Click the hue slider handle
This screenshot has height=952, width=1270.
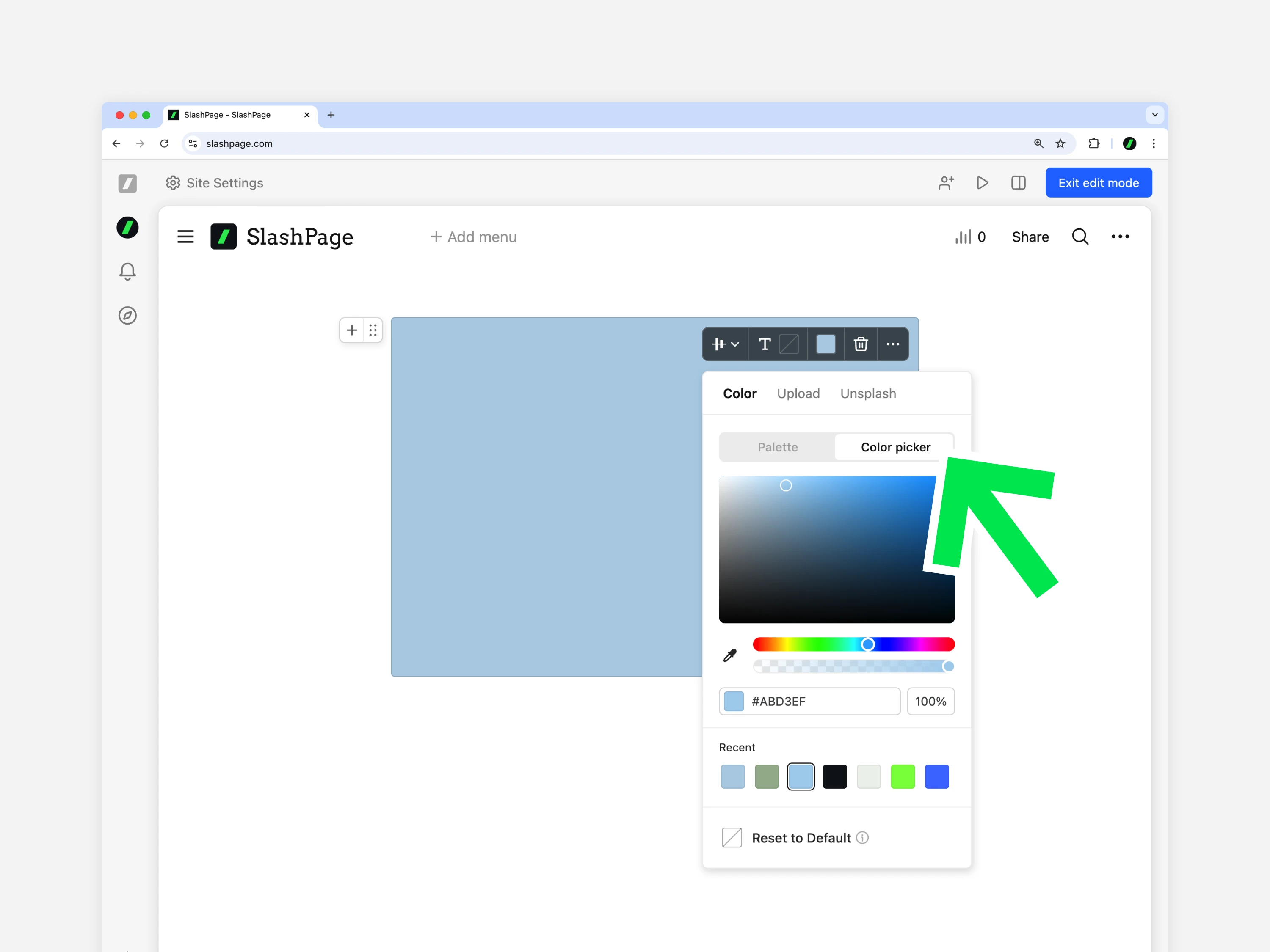point(867,644)
